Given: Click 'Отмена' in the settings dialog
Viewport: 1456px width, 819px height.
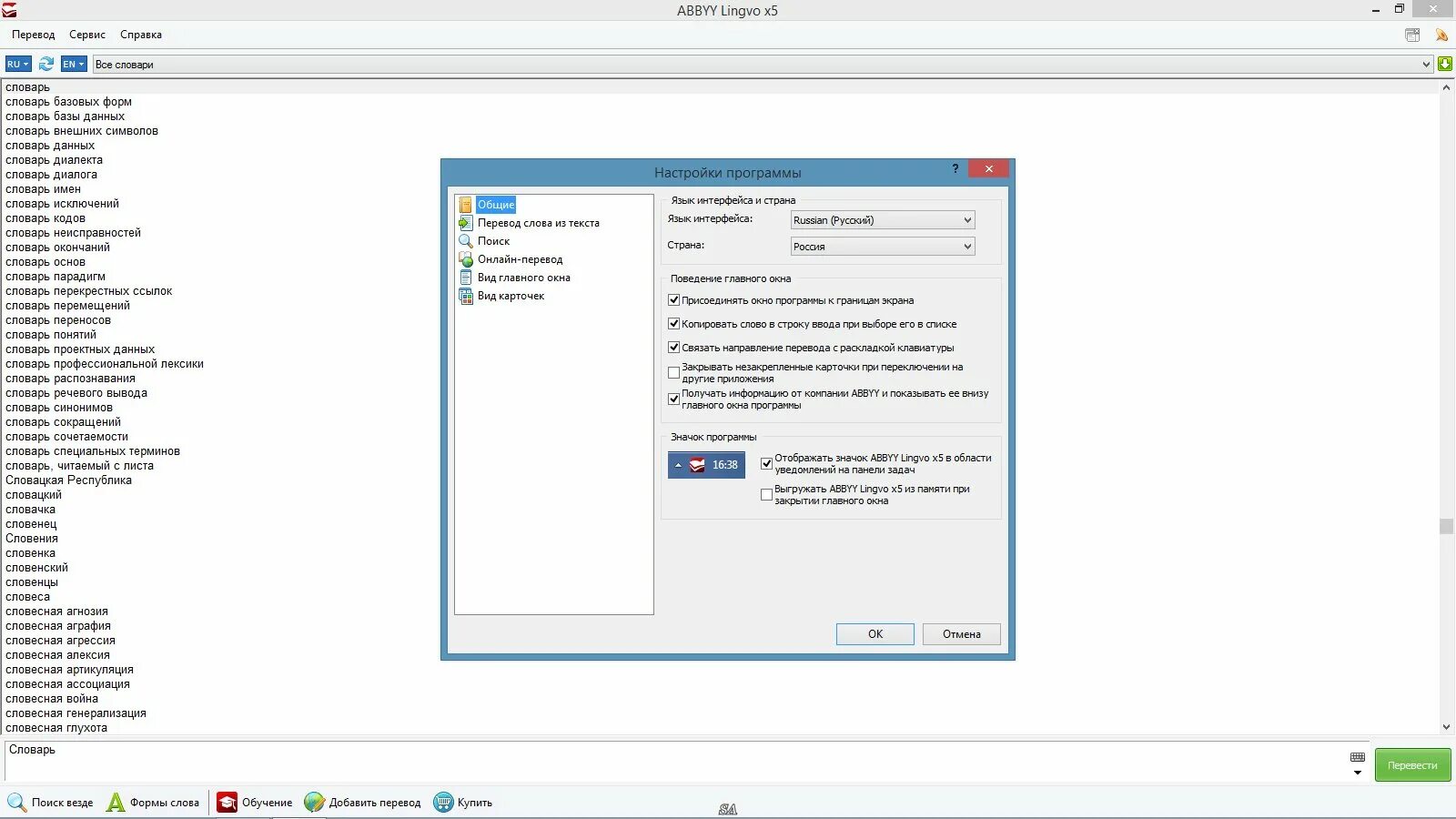Looking at the screenshot, I should pos(962,634).
